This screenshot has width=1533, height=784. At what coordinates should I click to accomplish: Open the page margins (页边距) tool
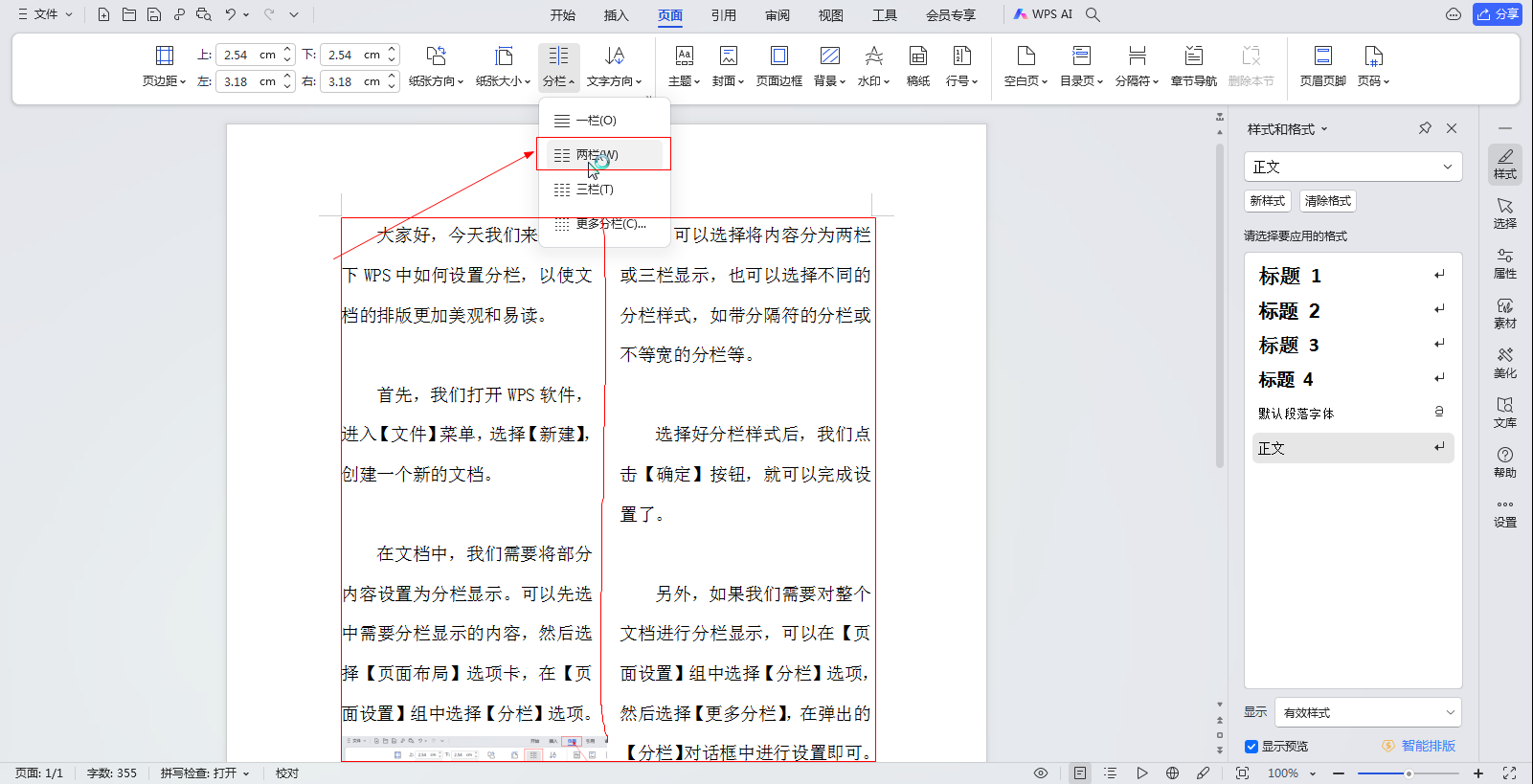click(165, 66)
